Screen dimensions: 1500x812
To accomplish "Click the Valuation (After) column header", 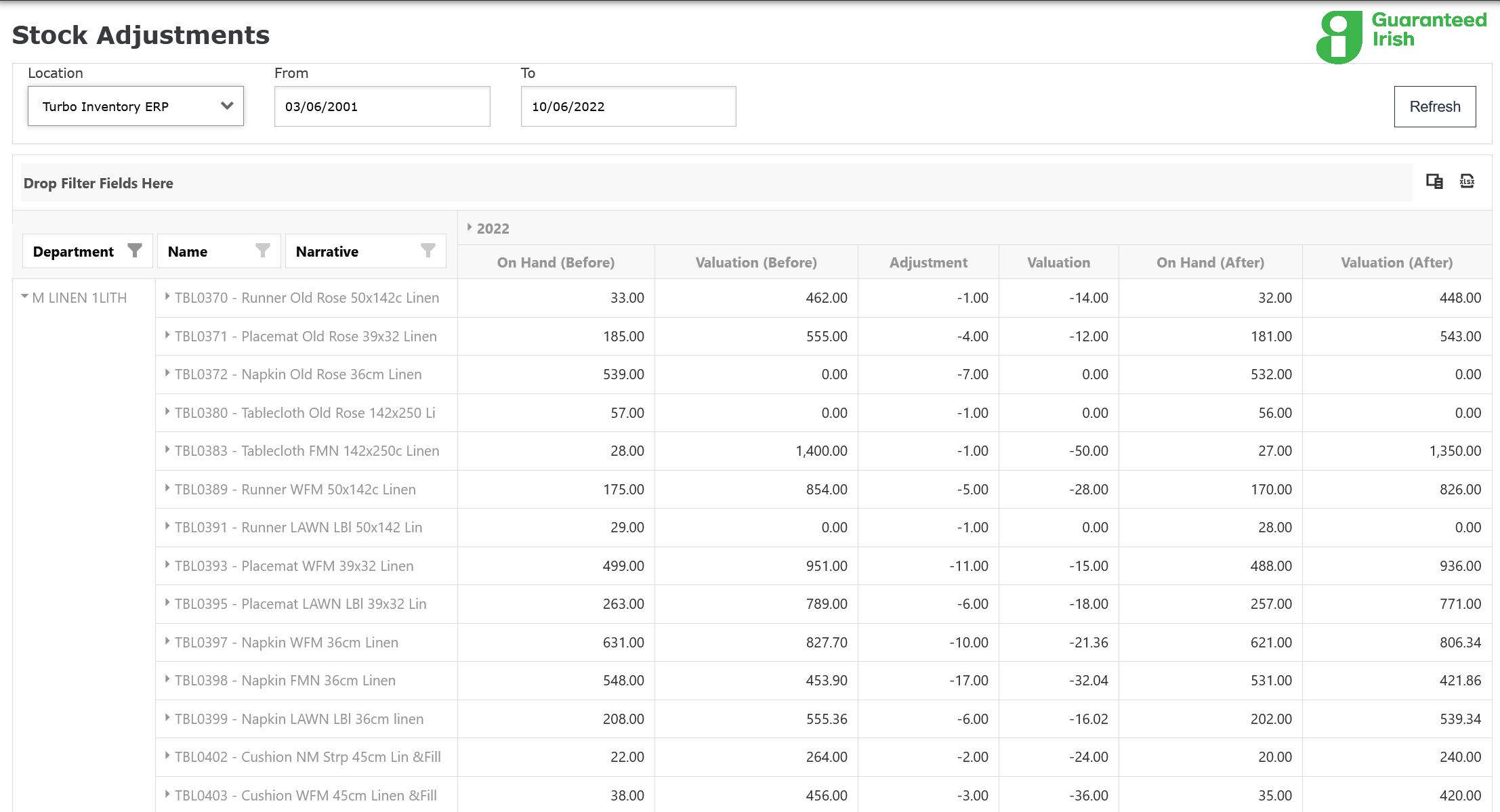I will pos(1396,262).
